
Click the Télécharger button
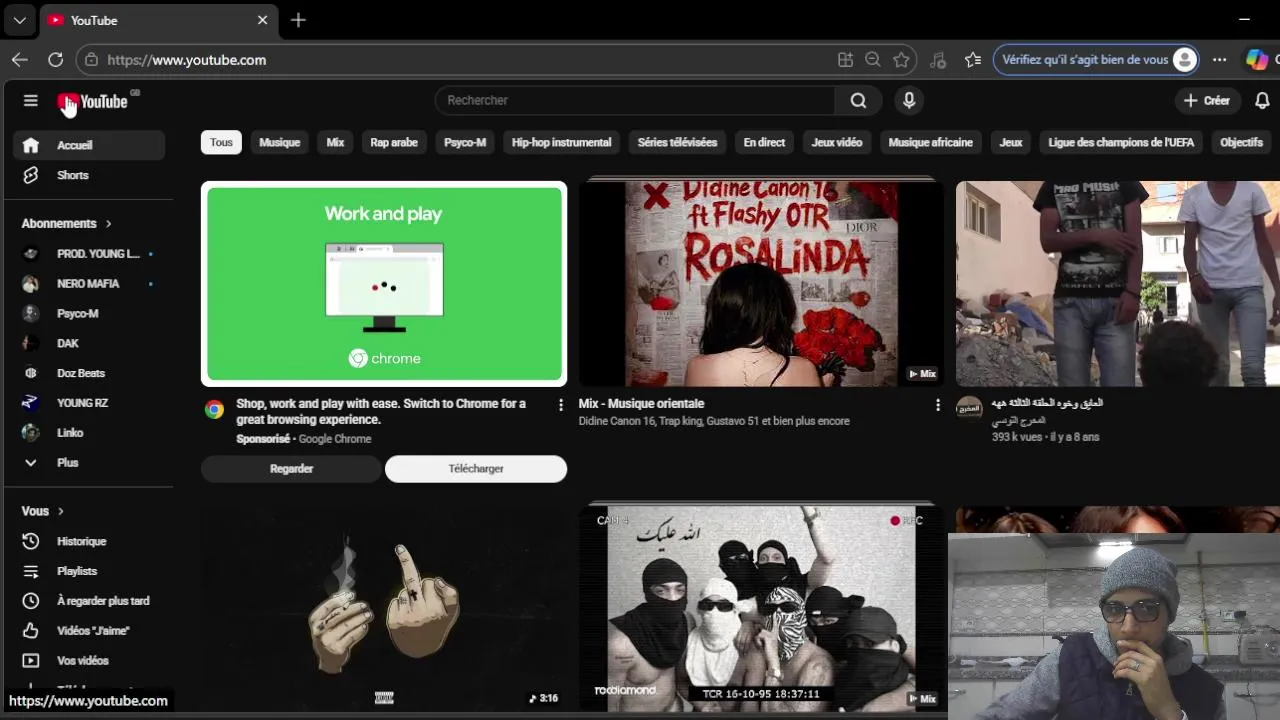(x=476, y=469)
